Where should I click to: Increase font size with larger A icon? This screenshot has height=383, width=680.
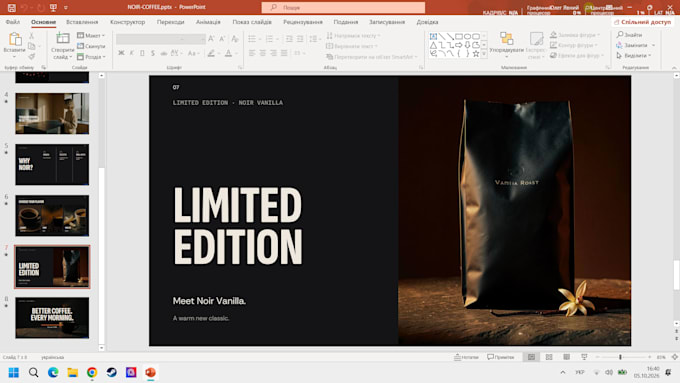click(x=211, y=39)
